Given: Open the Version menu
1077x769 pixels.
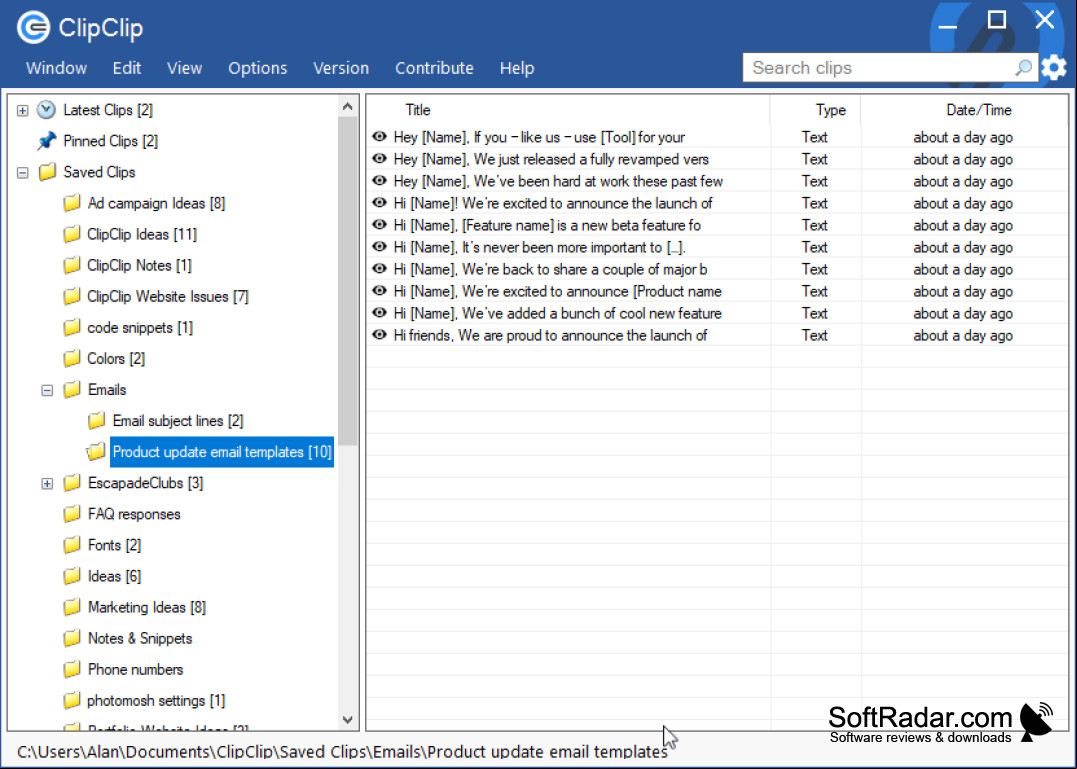Looking at the screenshot, I should (x=341, y=68).
